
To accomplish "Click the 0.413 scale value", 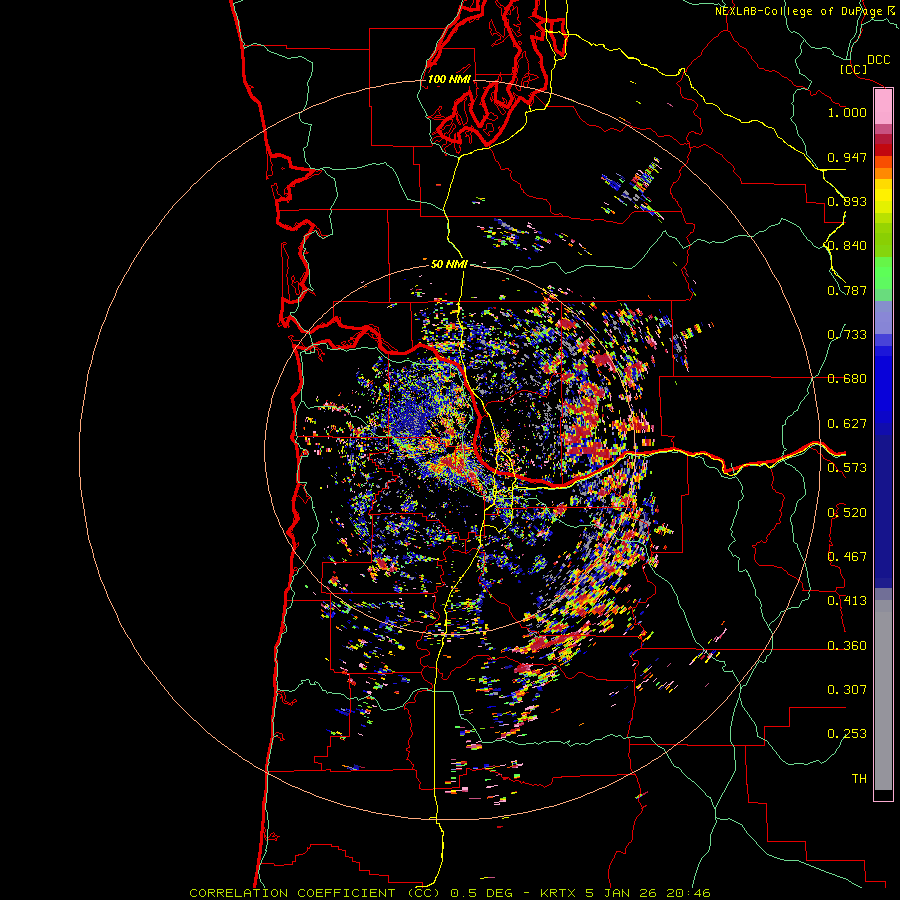I will click(847, 601).
